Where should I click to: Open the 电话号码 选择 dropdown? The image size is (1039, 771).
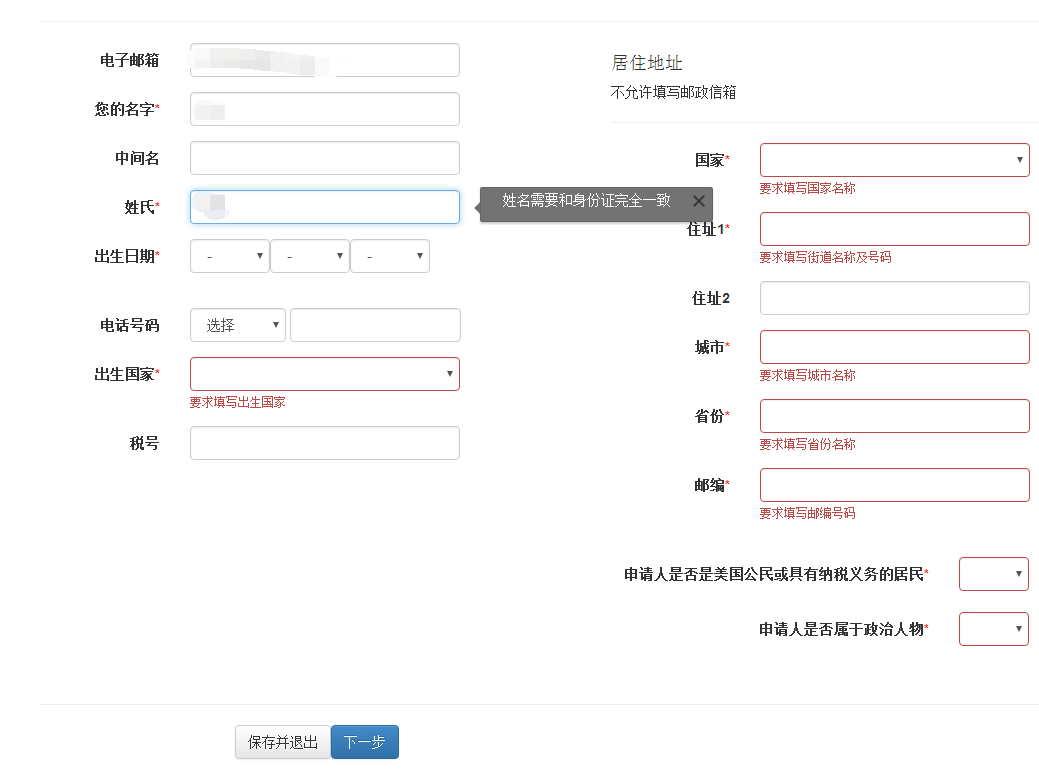[237, 325]
